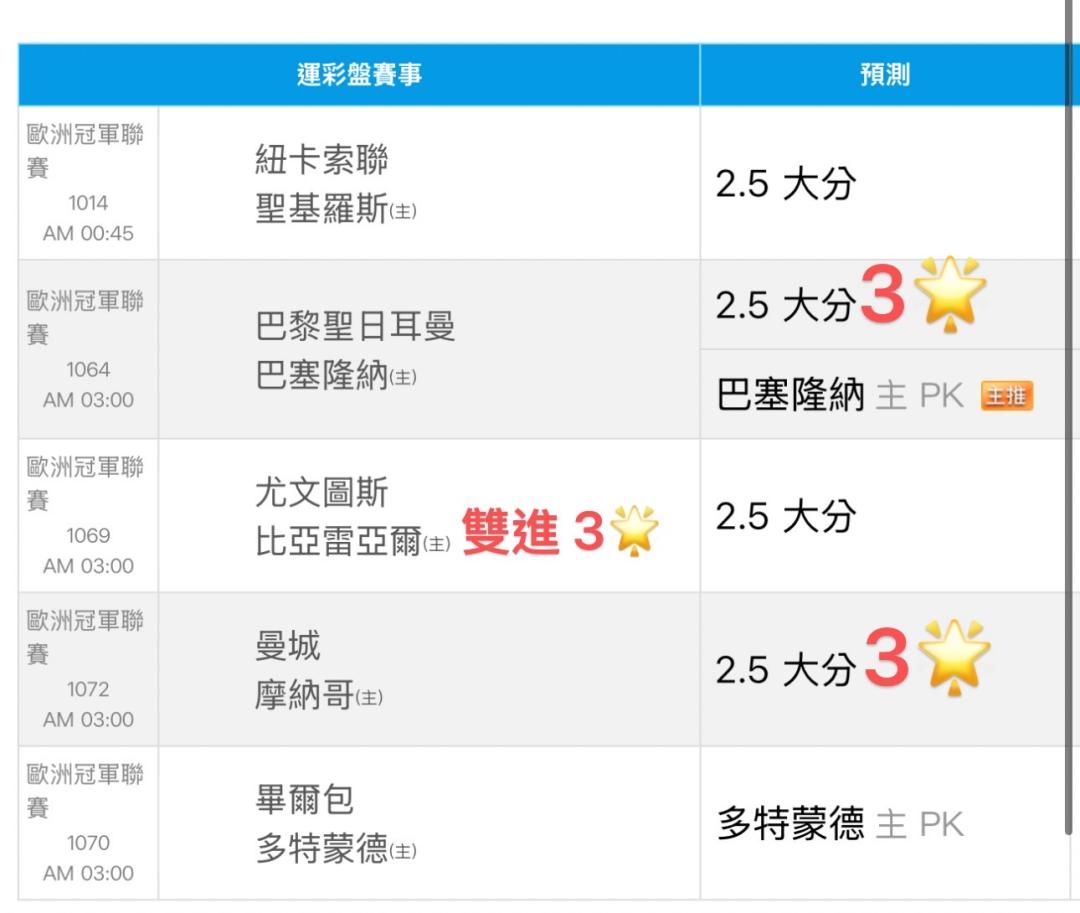1080x913 pixels.
Task: Click the red 3 beside 曼城 2.5 大分
Action: (886, 660)
